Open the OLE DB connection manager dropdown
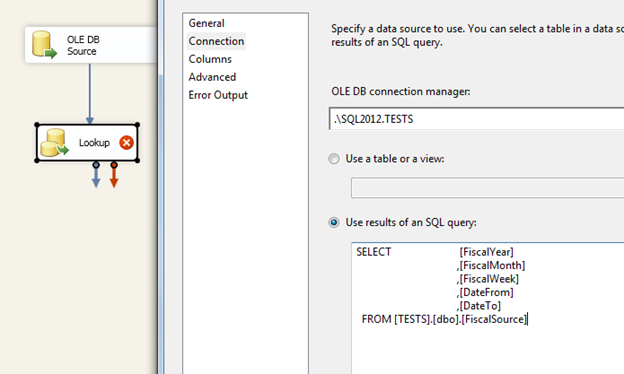Image resolution: width=624 pixels, height=374 pixels. pyautogui.click(x=476, y=119)
